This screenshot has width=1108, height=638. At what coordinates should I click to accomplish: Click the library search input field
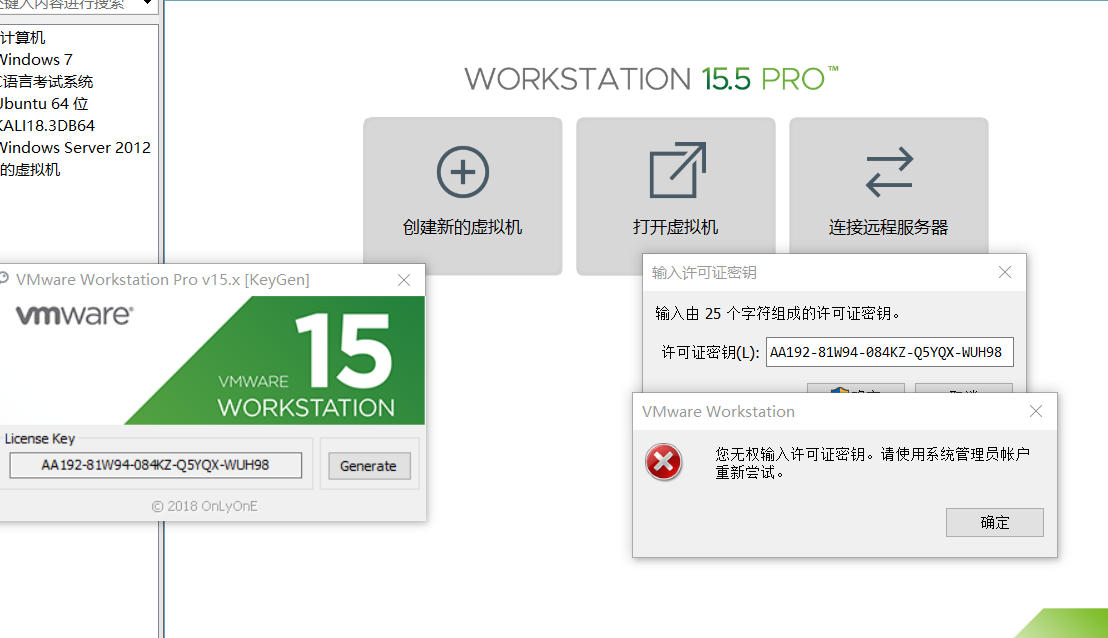(67, 5)
